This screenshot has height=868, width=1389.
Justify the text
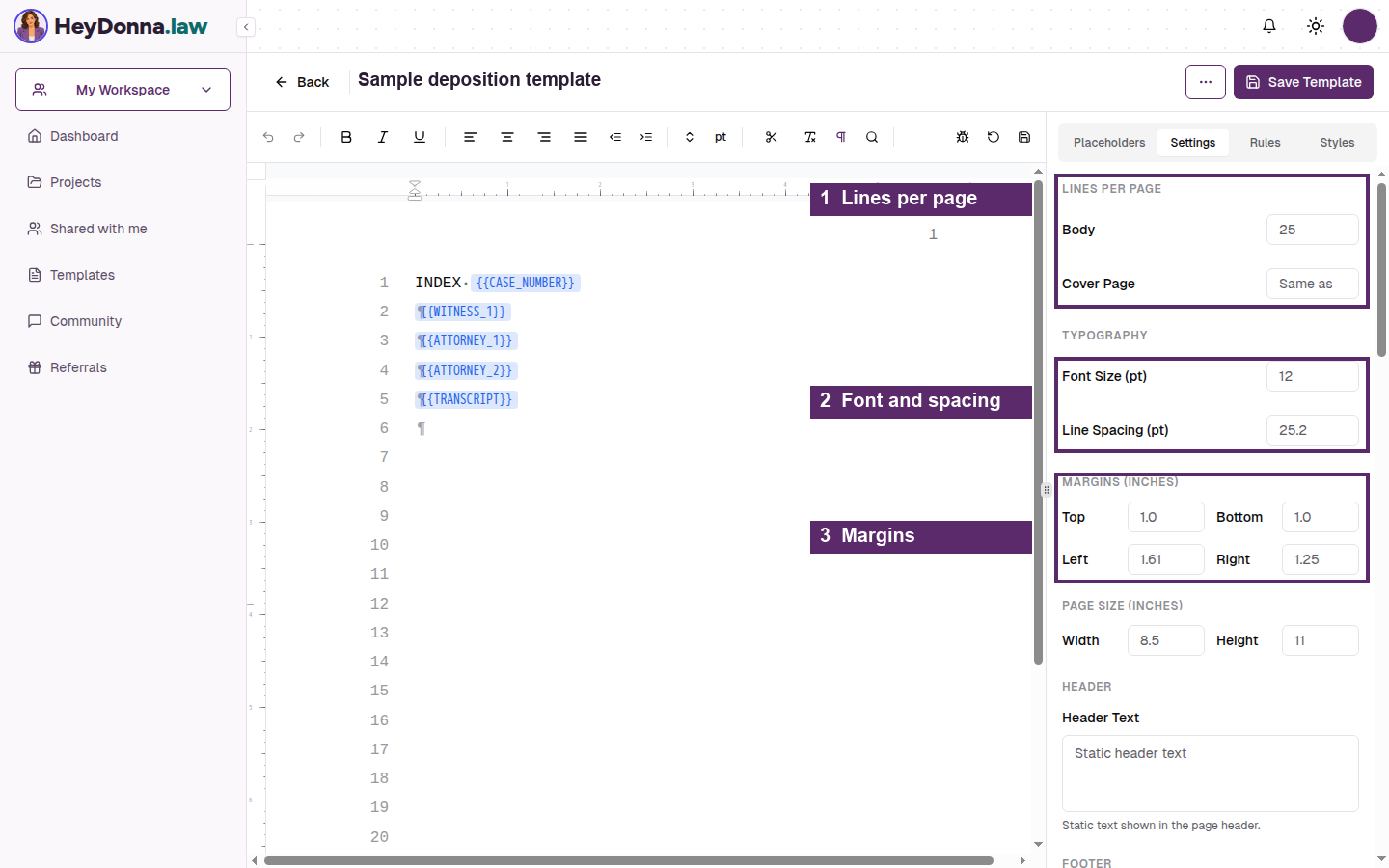(581, 137)
